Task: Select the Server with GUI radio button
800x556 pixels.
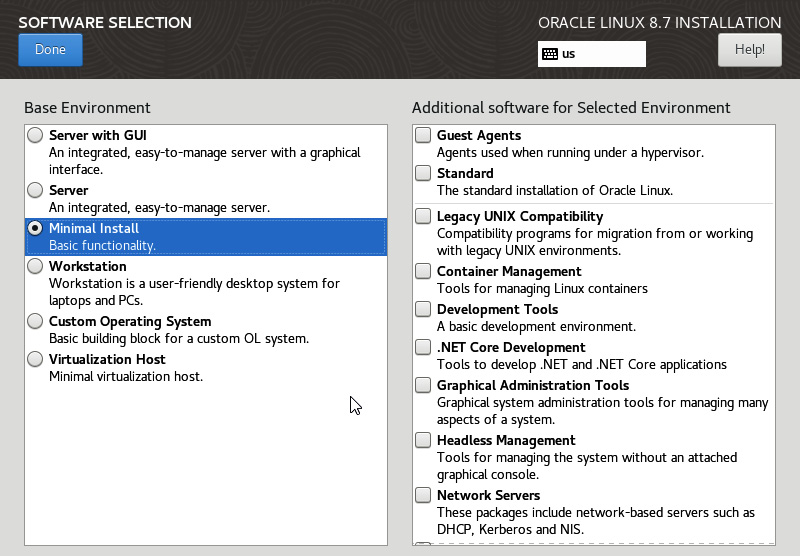Action: (35, 136)
